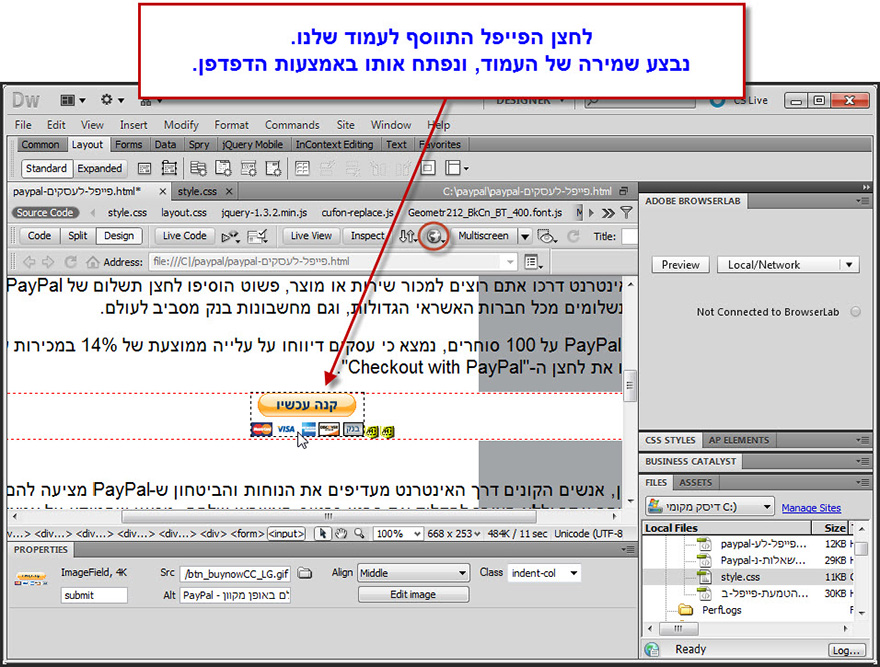Select the Zoom magnifier tool

359,533
